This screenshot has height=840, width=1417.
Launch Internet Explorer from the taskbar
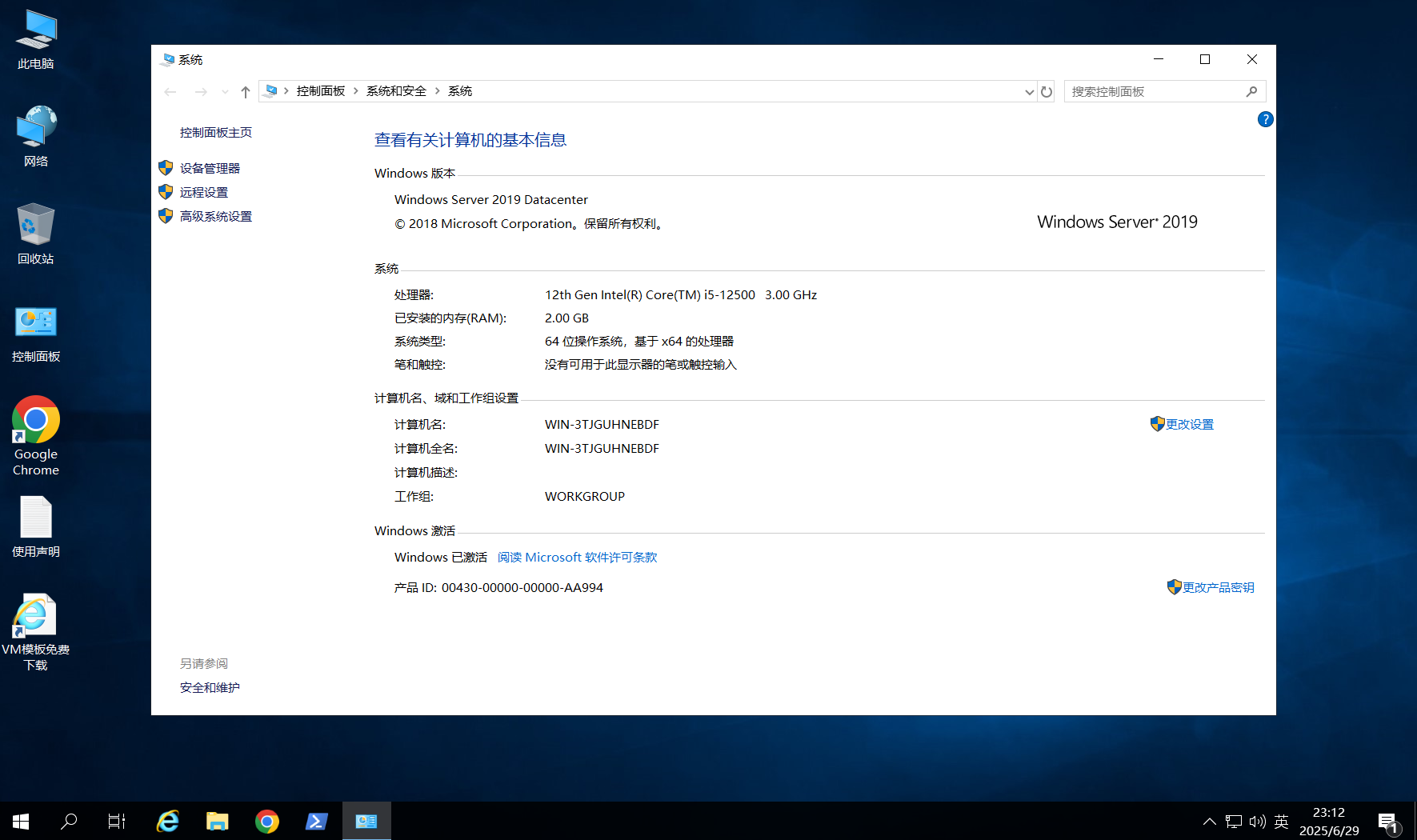tap(168, 821)
